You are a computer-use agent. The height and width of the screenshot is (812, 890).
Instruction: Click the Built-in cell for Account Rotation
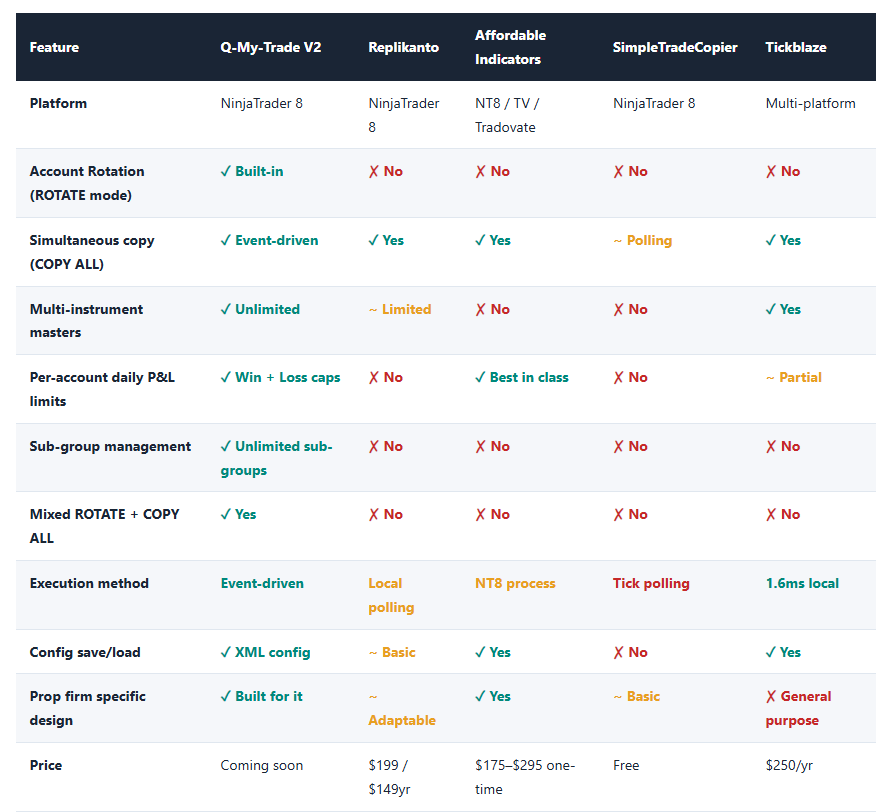coord(252,171)
